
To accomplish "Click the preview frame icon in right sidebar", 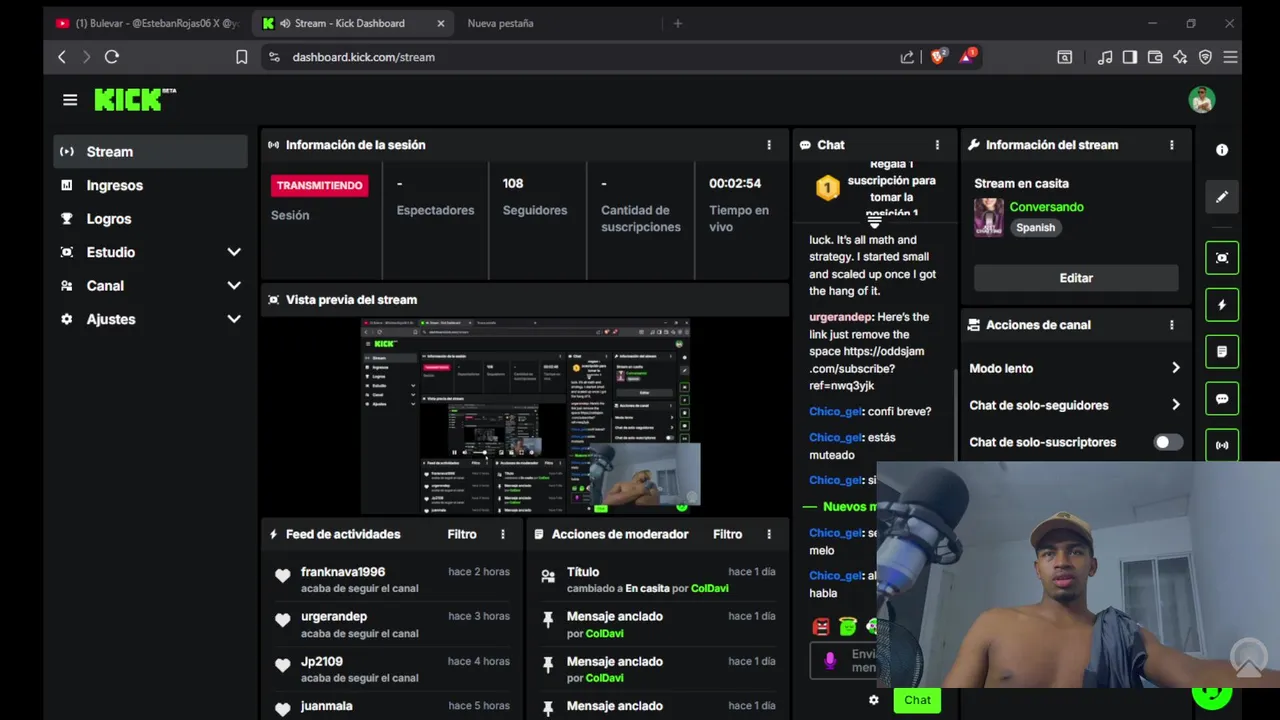I will point(1222,258).
